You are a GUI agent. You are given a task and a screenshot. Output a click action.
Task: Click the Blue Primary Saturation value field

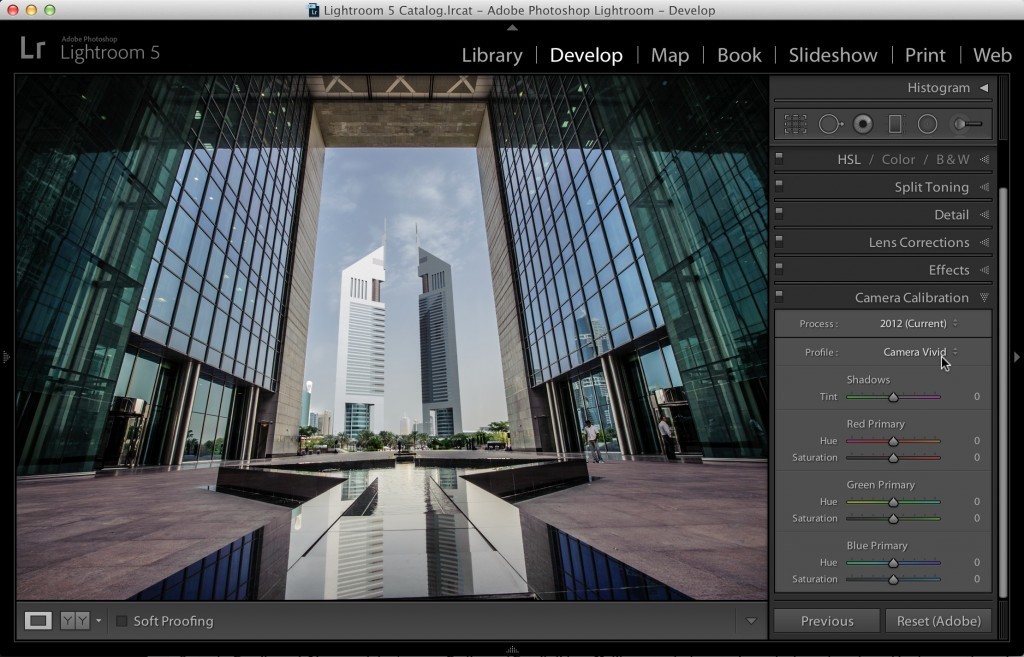pyautogui.click(x=976, y=579)
